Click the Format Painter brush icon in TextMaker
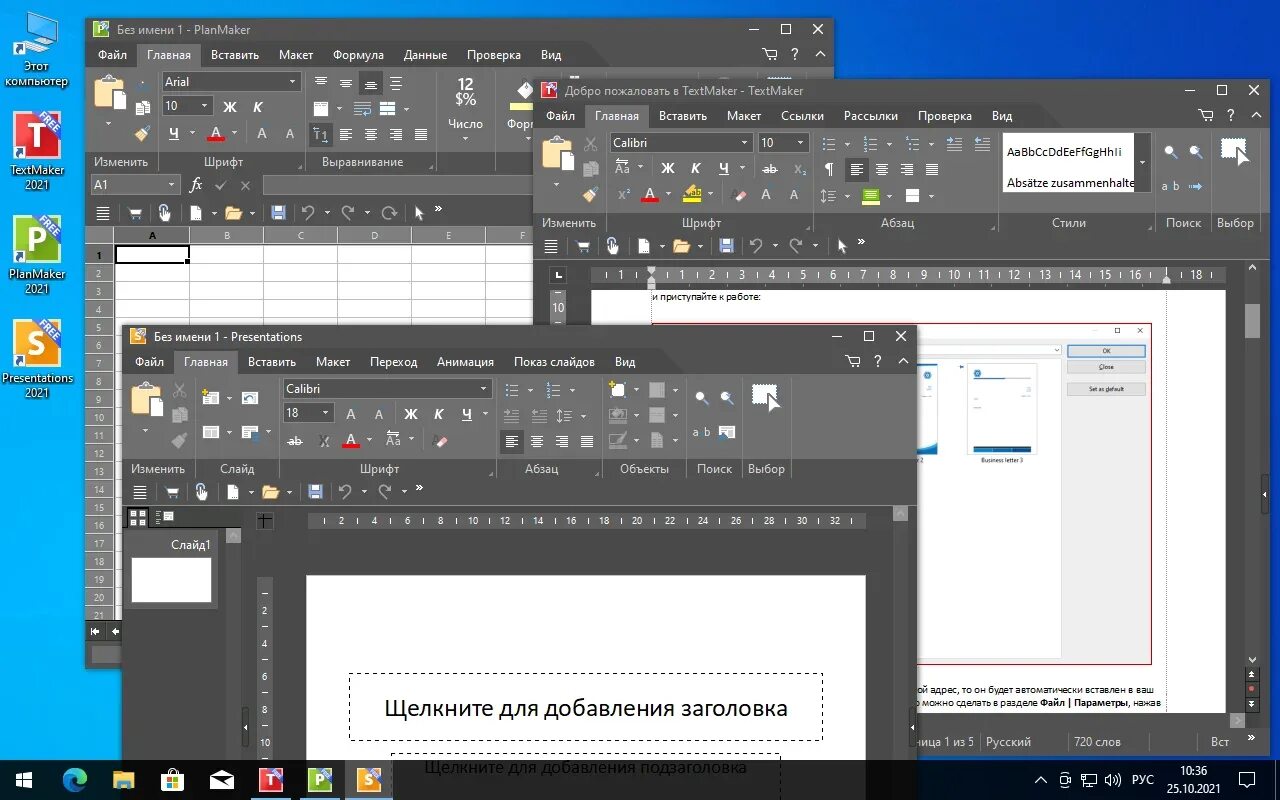This screenshot has width=1280, height=800. click(x=589, y=195)
